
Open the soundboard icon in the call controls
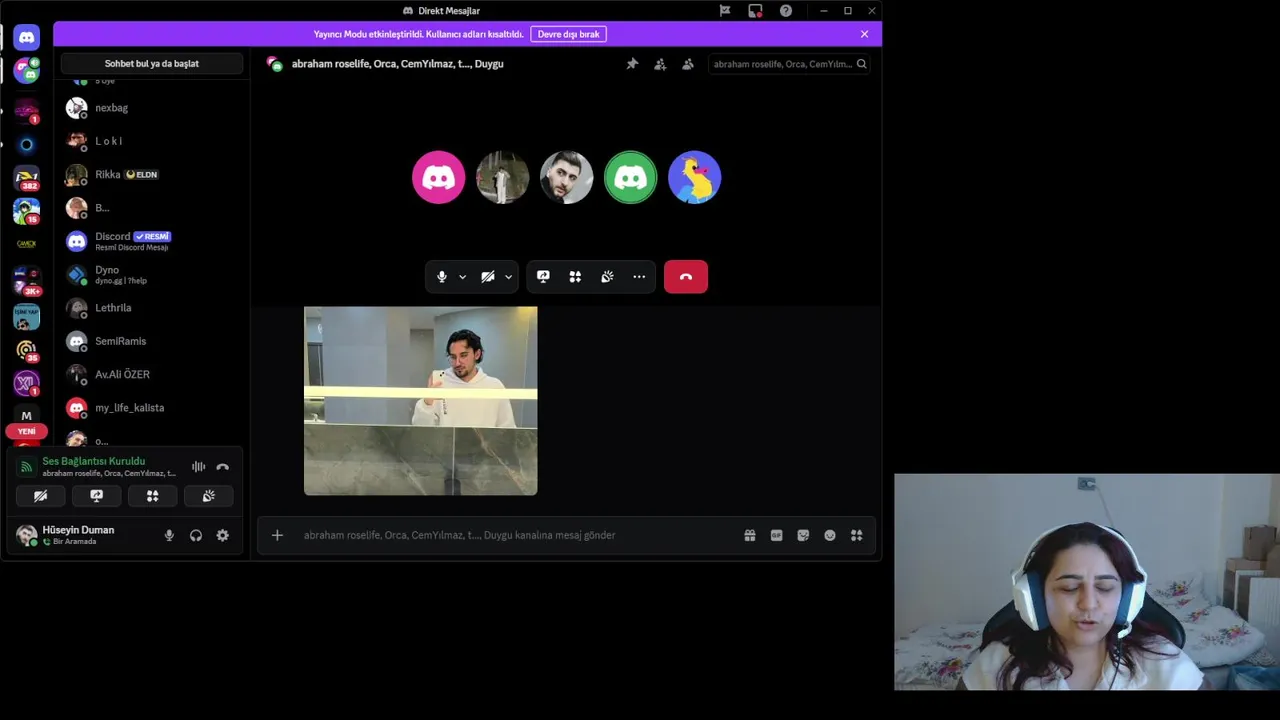point(607,277)
